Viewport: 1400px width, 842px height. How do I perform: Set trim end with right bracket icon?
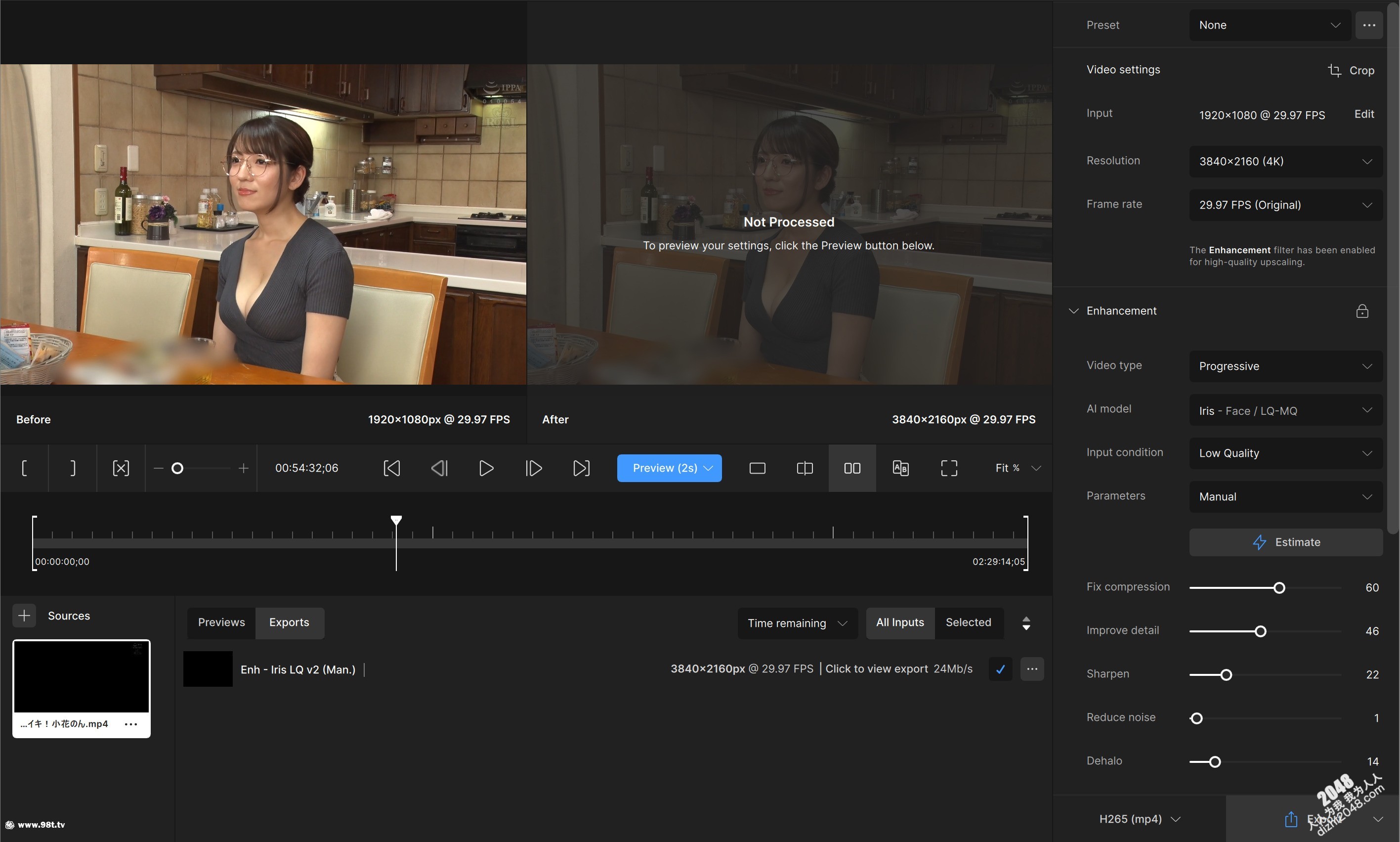73,468
